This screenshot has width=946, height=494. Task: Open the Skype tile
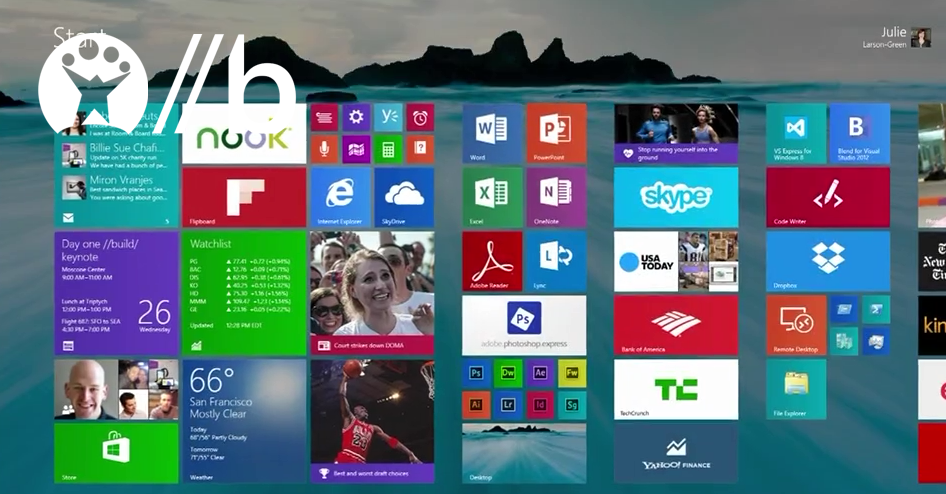click(x=676, y=197)
